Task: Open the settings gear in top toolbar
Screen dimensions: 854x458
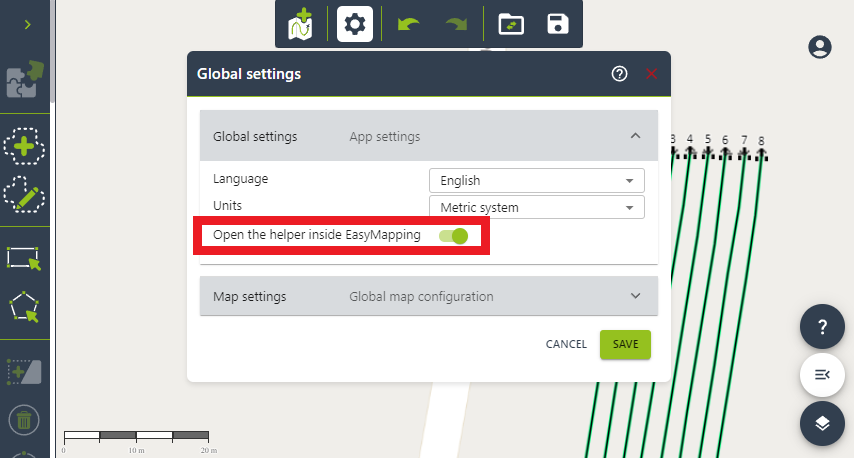Action: pyautogui.click(x=355, y=24)
